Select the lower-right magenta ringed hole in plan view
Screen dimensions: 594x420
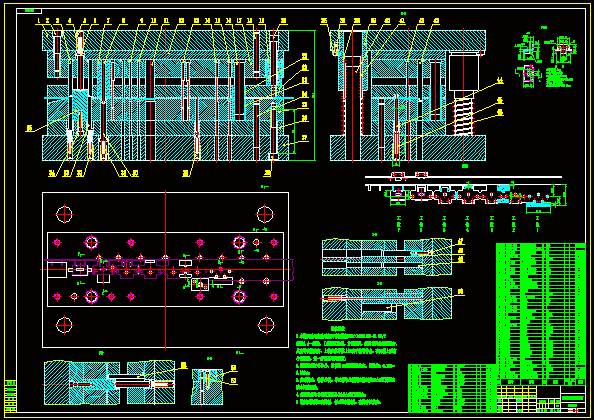[239, 297]
